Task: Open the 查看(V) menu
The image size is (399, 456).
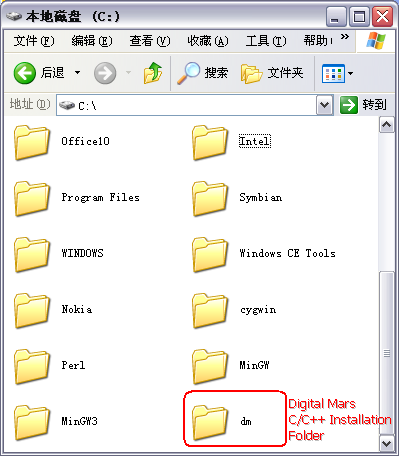Action: (x=150, y=41)
